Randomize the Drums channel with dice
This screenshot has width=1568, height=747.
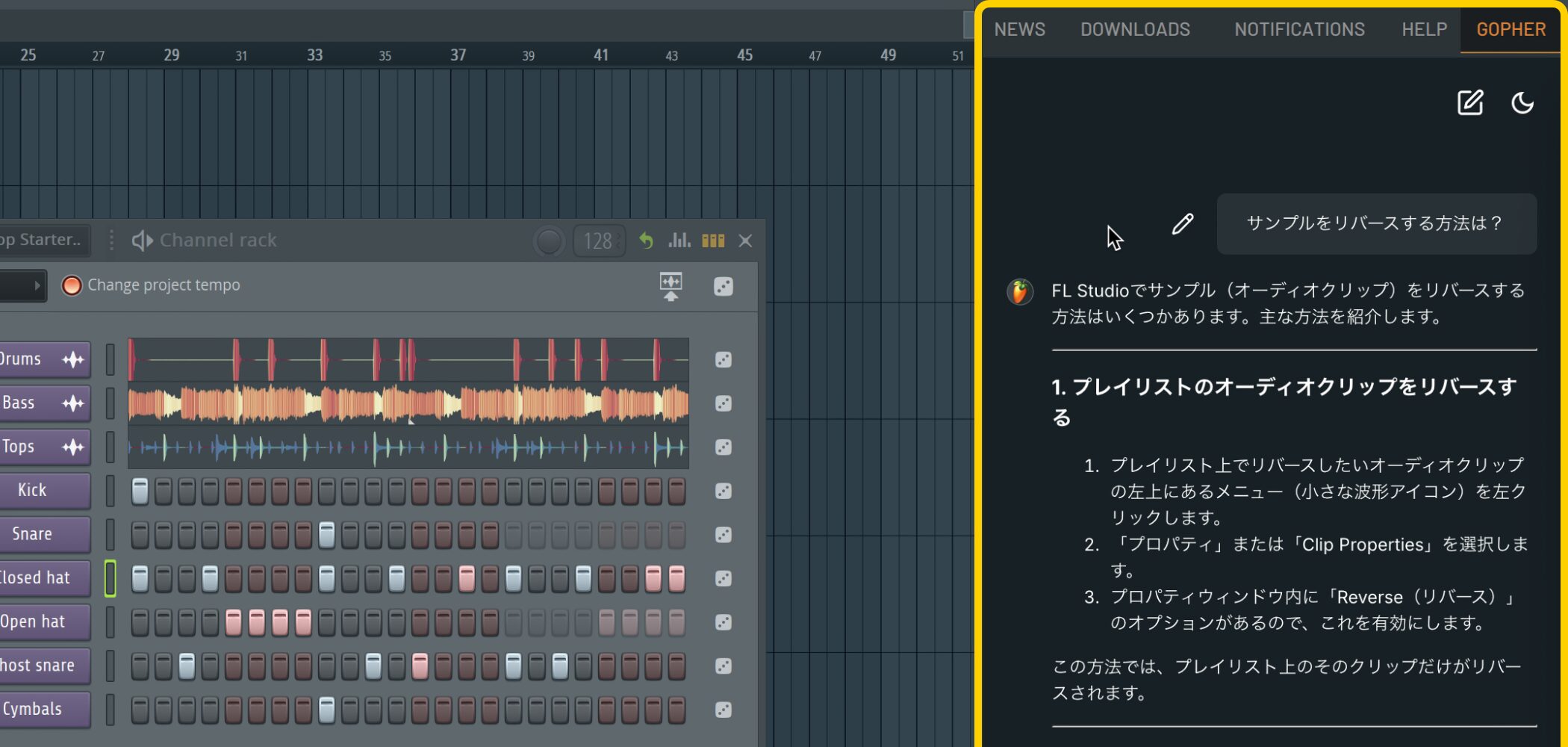pos(724,359)
